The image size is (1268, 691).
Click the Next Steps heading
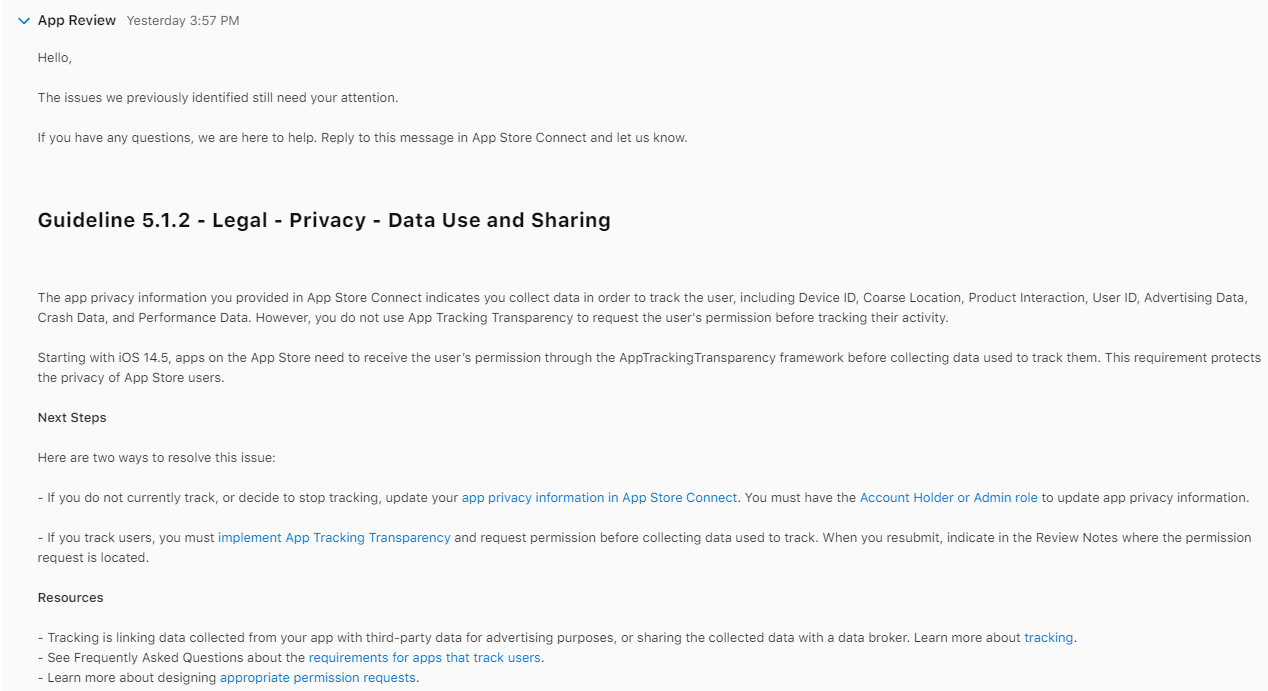click(x=72, y=418)
